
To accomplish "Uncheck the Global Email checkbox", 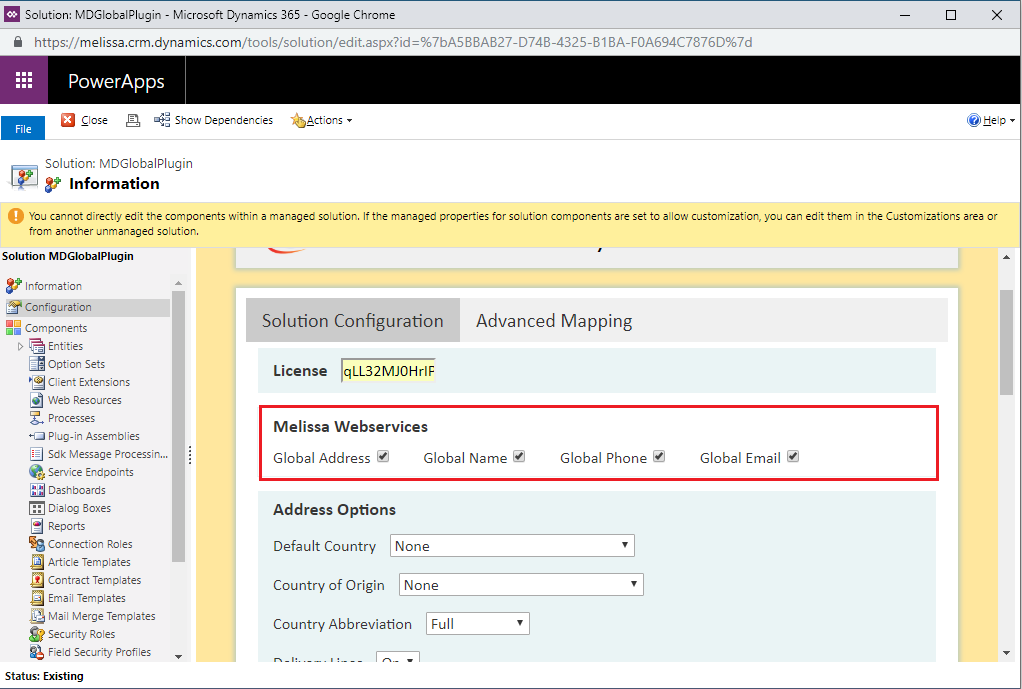I will coord(793,456).
